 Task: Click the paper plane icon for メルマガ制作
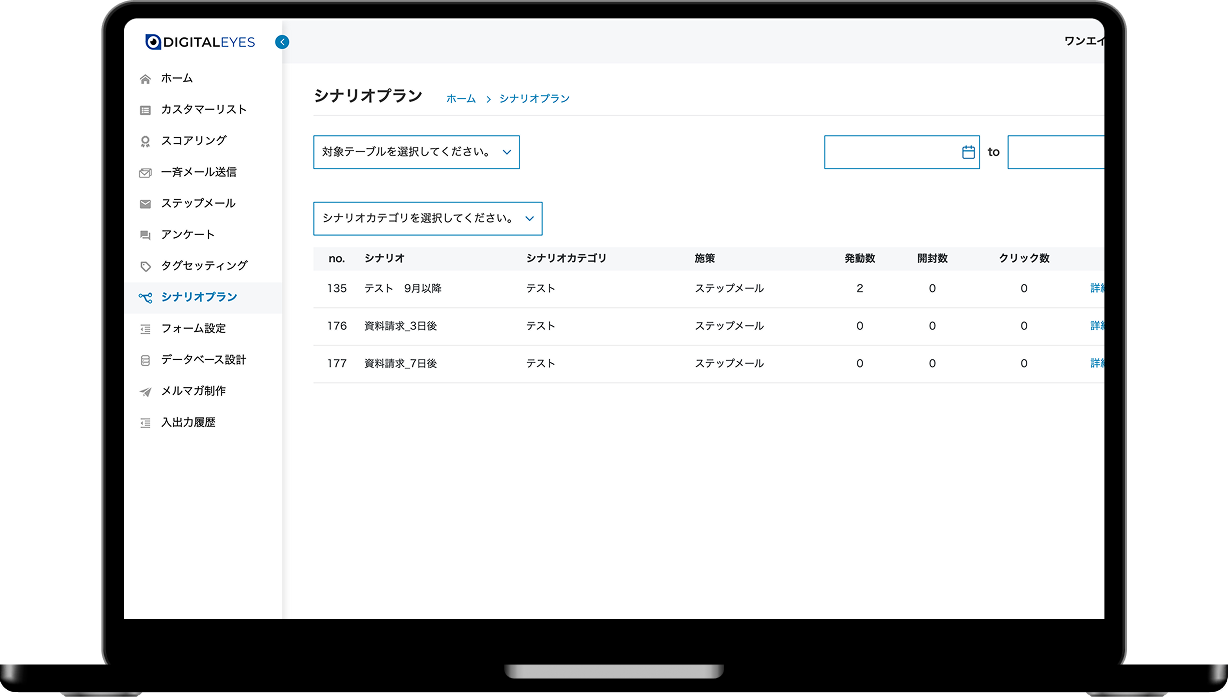click(146, 391)
